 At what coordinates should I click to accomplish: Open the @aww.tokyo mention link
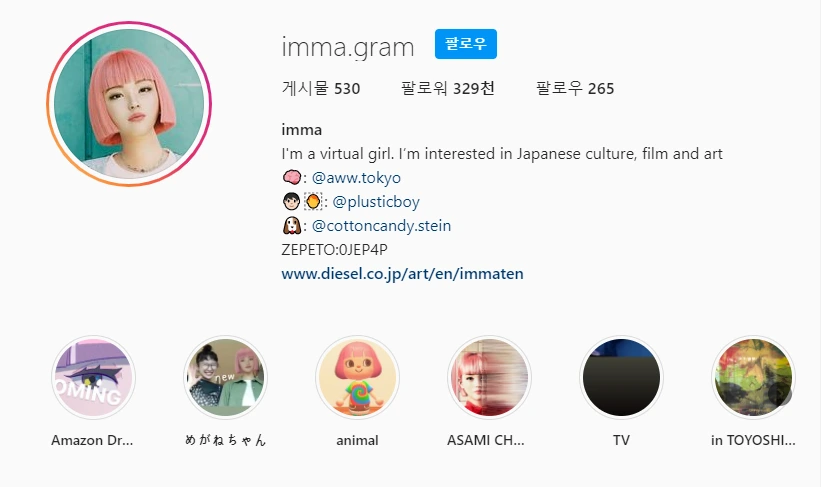point(356,178)
